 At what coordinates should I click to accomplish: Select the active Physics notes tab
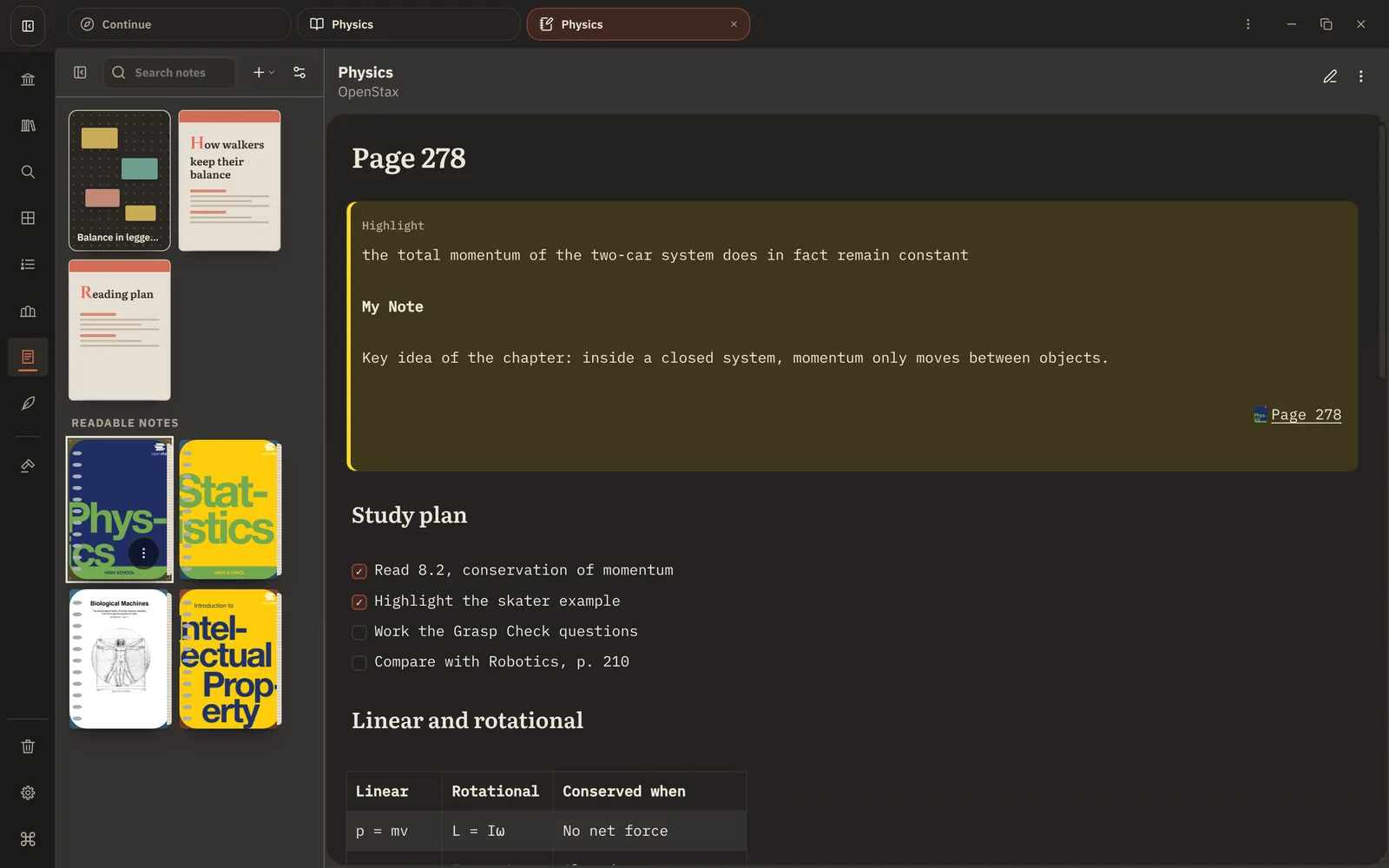(638, 24)
